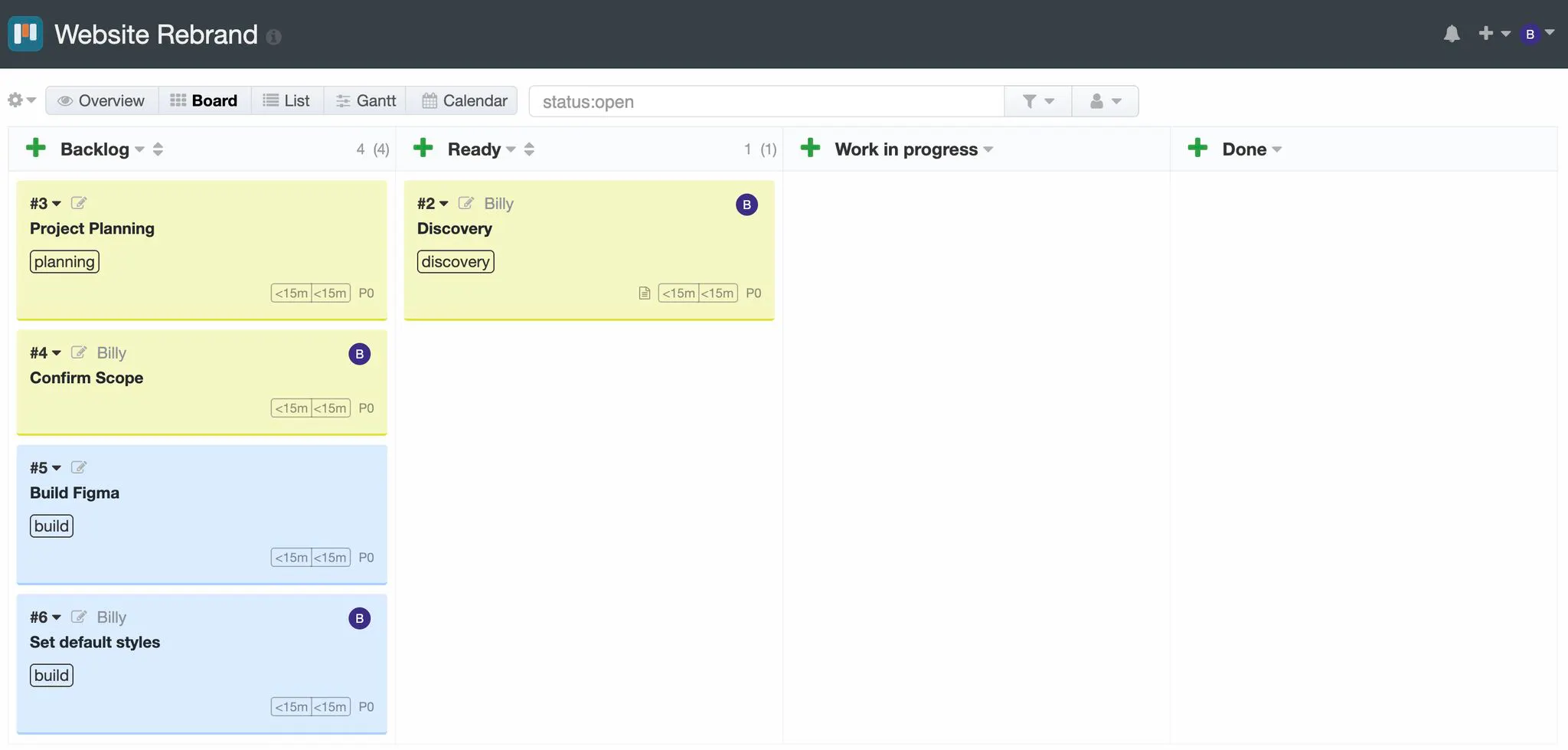The width and height of the screenshot is (1568, 750).
Task: Open the notifications bell
Action: [x=1452, y=34]
